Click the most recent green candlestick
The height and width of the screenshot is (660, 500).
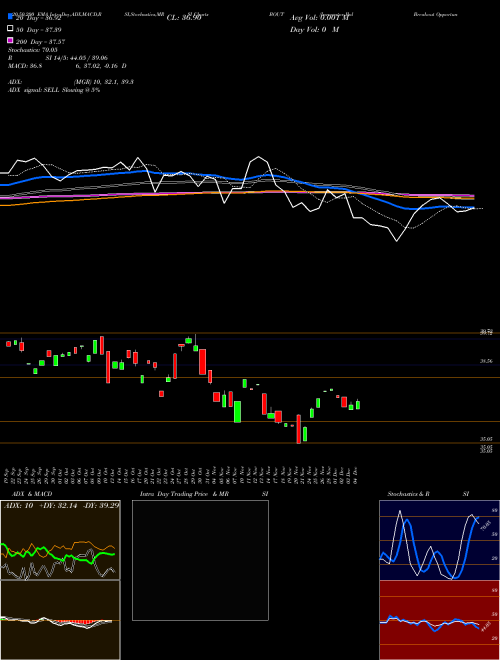click(358, 405)
